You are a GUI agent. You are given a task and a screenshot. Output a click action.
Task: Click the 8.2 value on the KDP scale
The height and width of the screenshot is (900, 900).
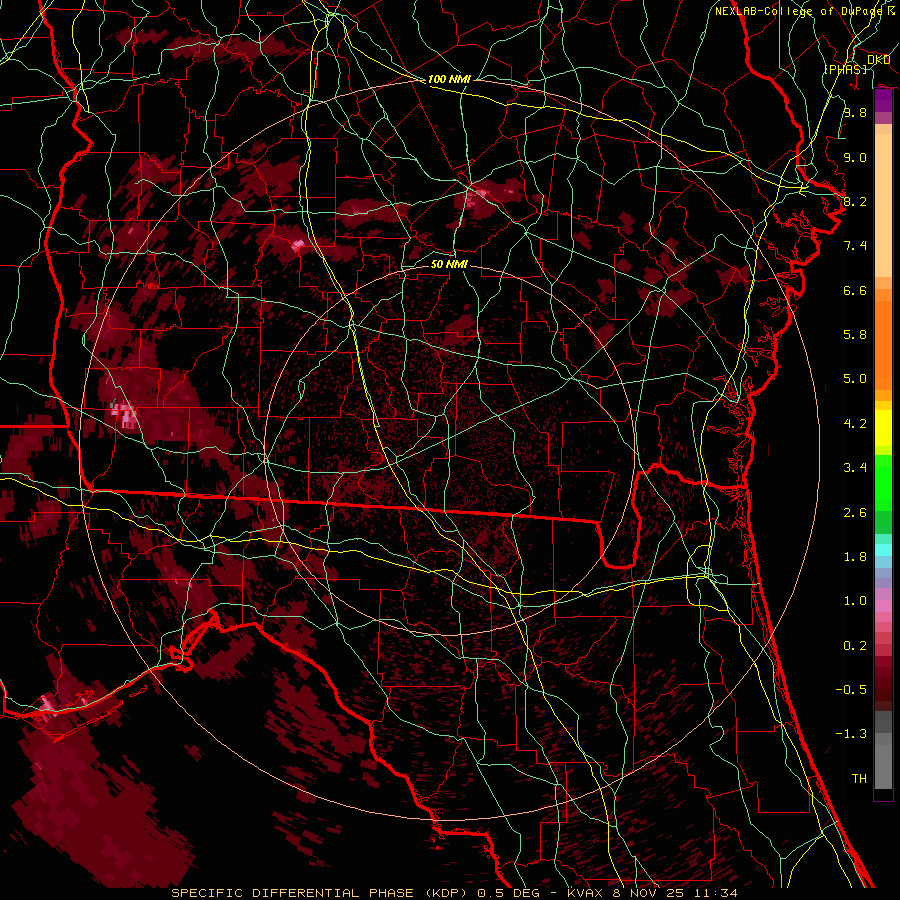855,201
